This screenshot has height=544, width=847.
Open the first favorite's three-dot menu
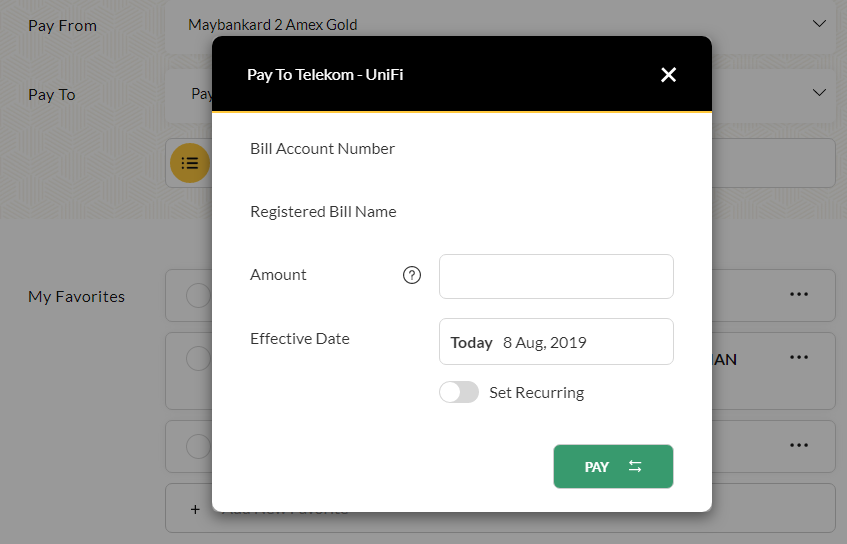pos(798,295)
